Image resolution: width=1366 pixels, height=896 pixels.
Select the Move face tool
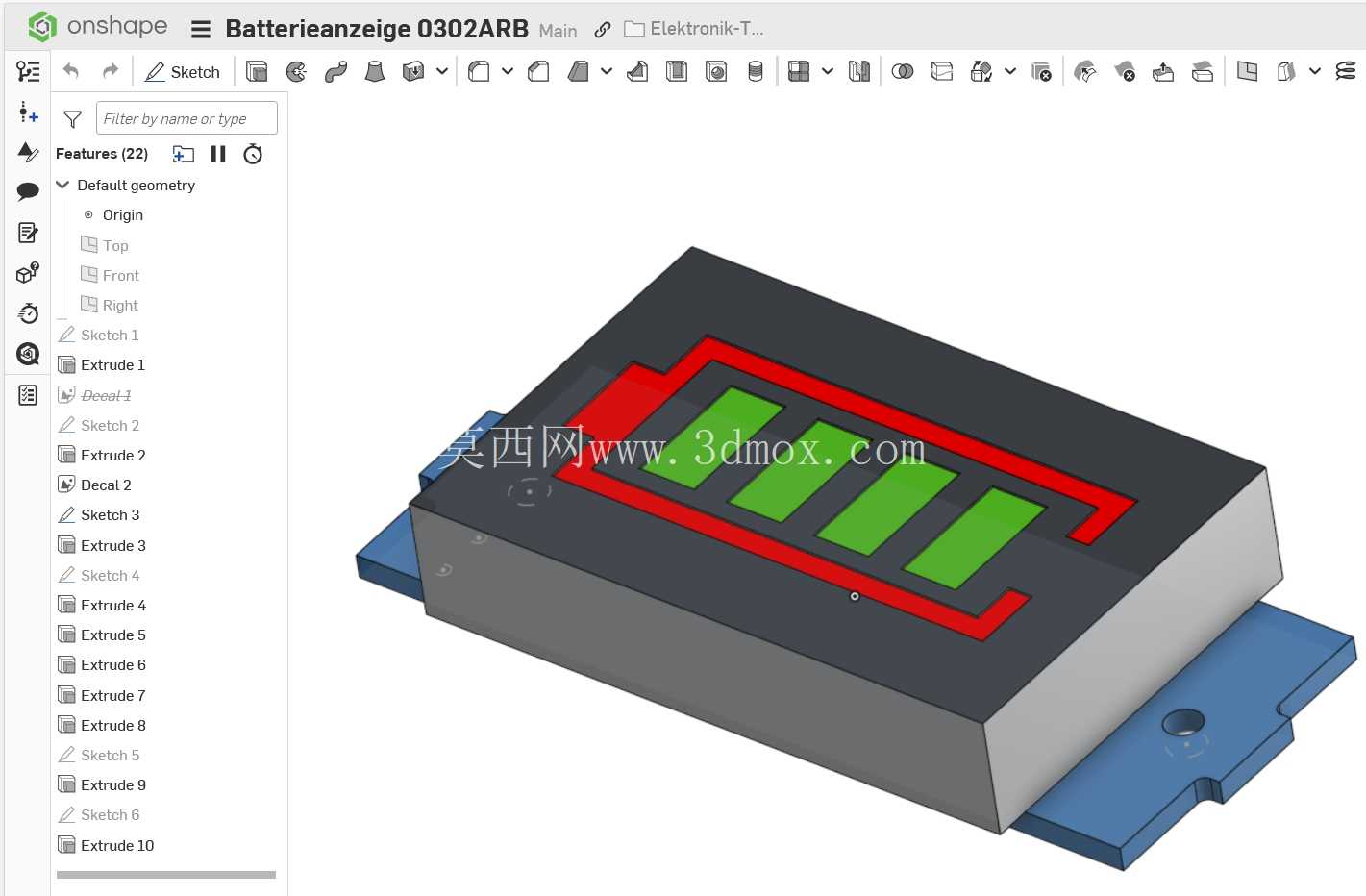(x=1163, y=71)
